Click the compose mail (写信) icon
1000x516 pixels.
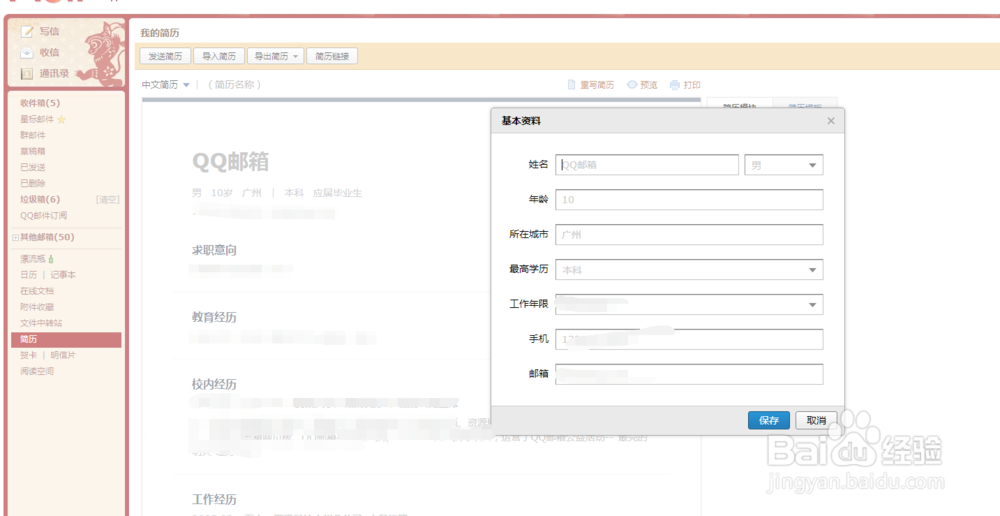click(27, 31)
